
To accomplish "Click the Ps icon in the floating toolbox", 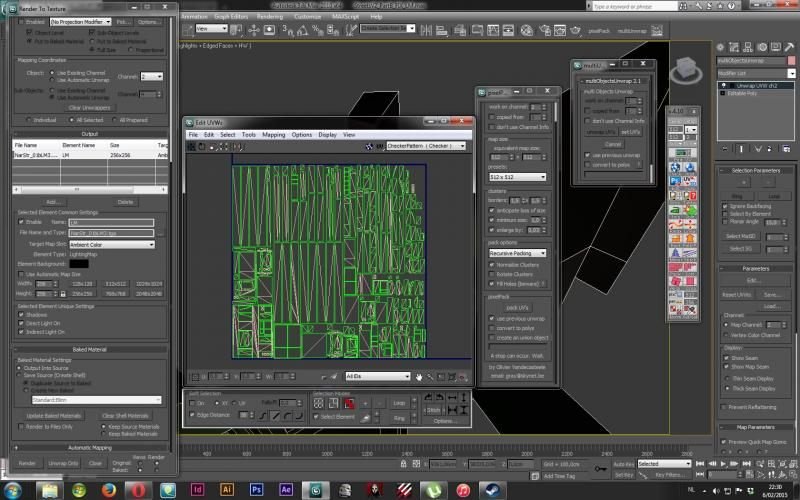I will pos(675,181).
